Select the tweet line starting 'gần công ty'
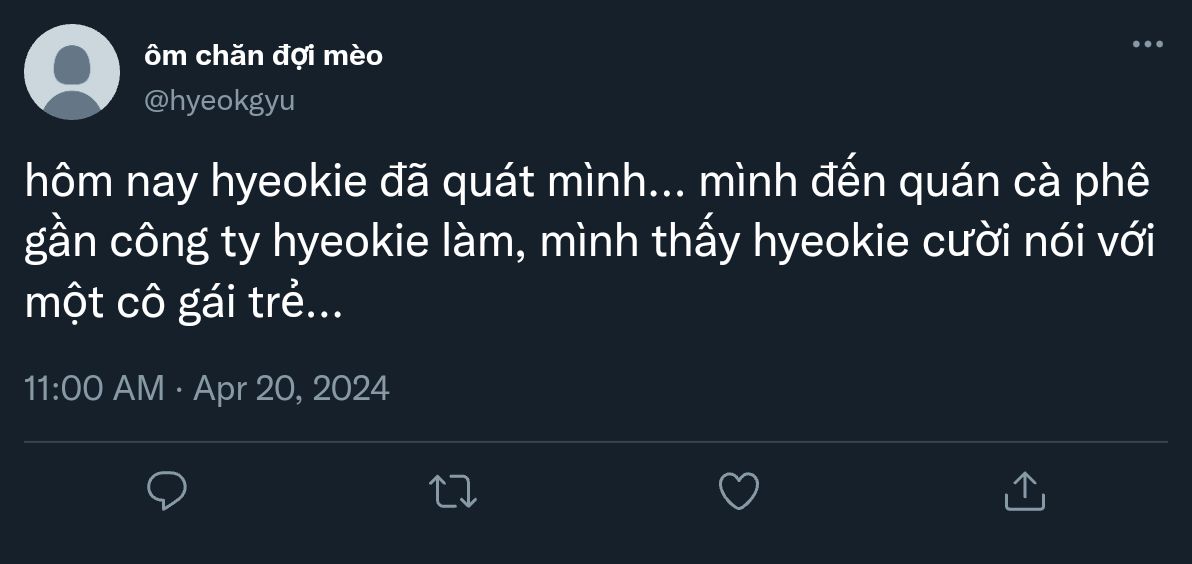 pos(590,244)
